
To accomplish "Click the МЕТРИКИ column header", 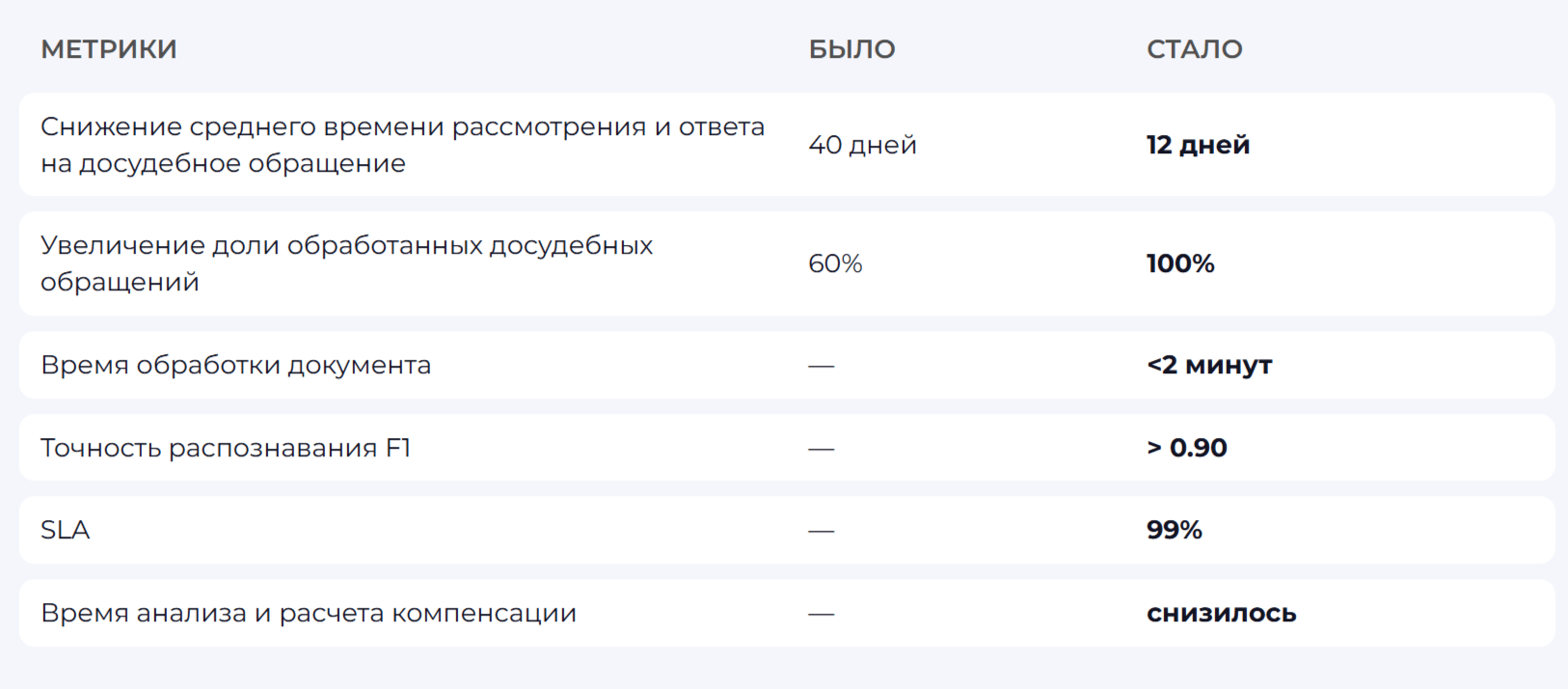I will pos(108,49).
